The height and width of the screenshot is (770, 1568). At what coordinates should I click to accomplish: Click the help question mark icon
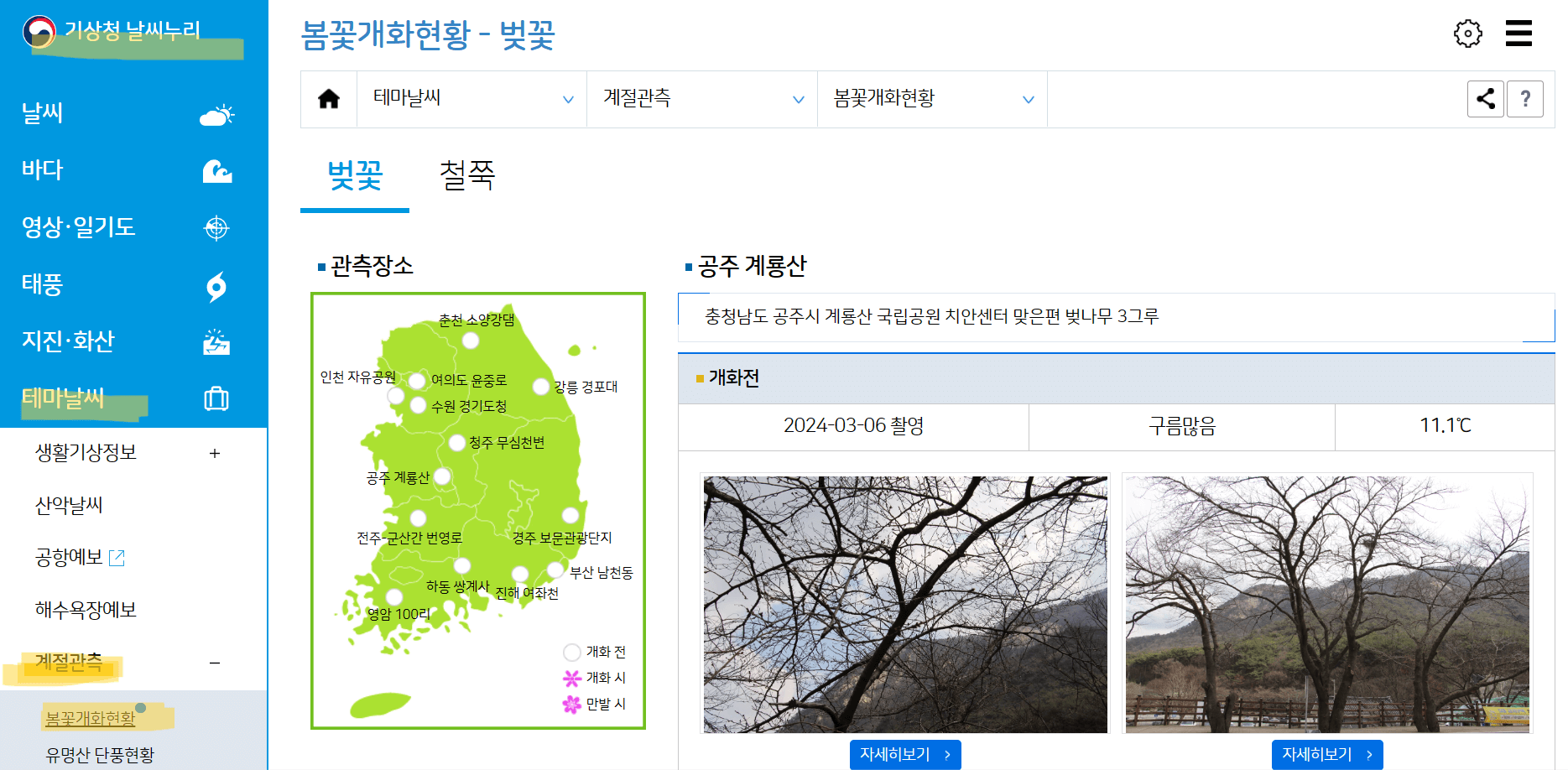[1525, 98]
